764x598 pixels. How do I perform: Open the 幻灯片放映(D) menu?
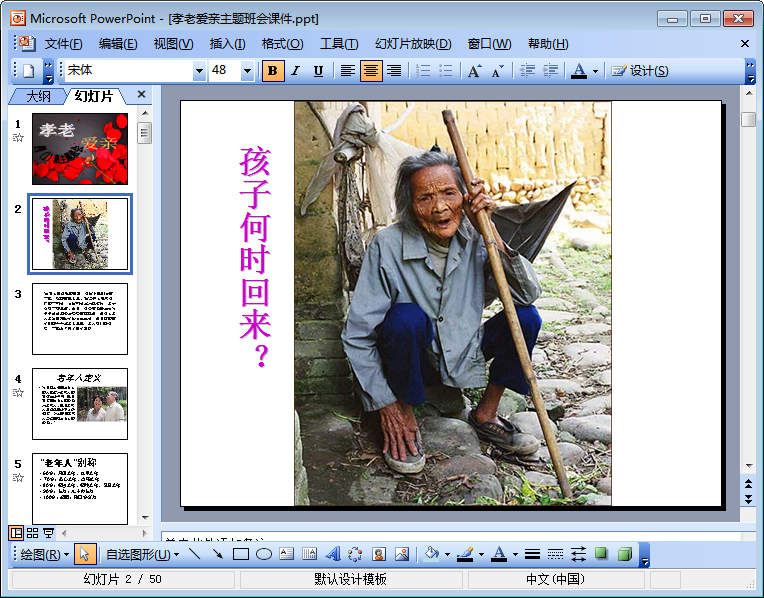coord(413,44)
